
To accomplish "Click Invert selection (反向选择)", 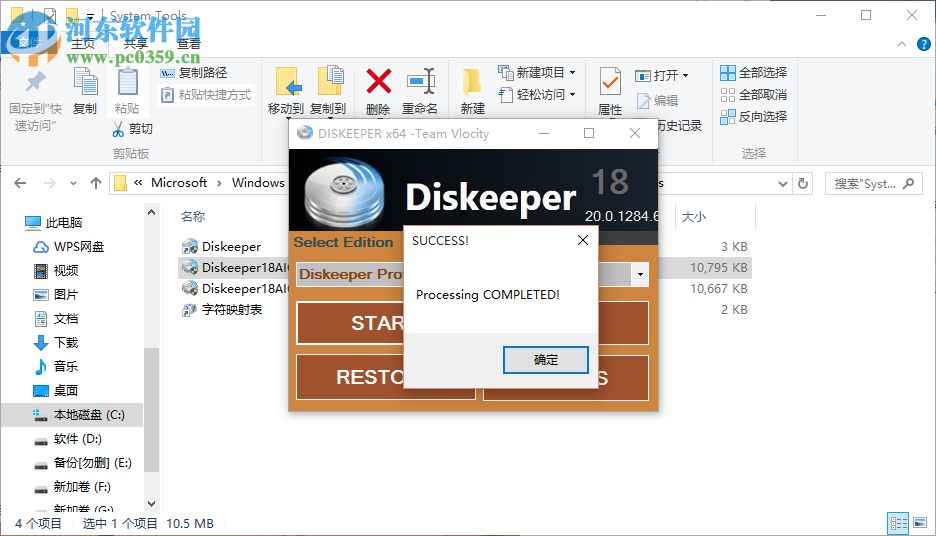I will pyautogui.click(x=753, y=117).
